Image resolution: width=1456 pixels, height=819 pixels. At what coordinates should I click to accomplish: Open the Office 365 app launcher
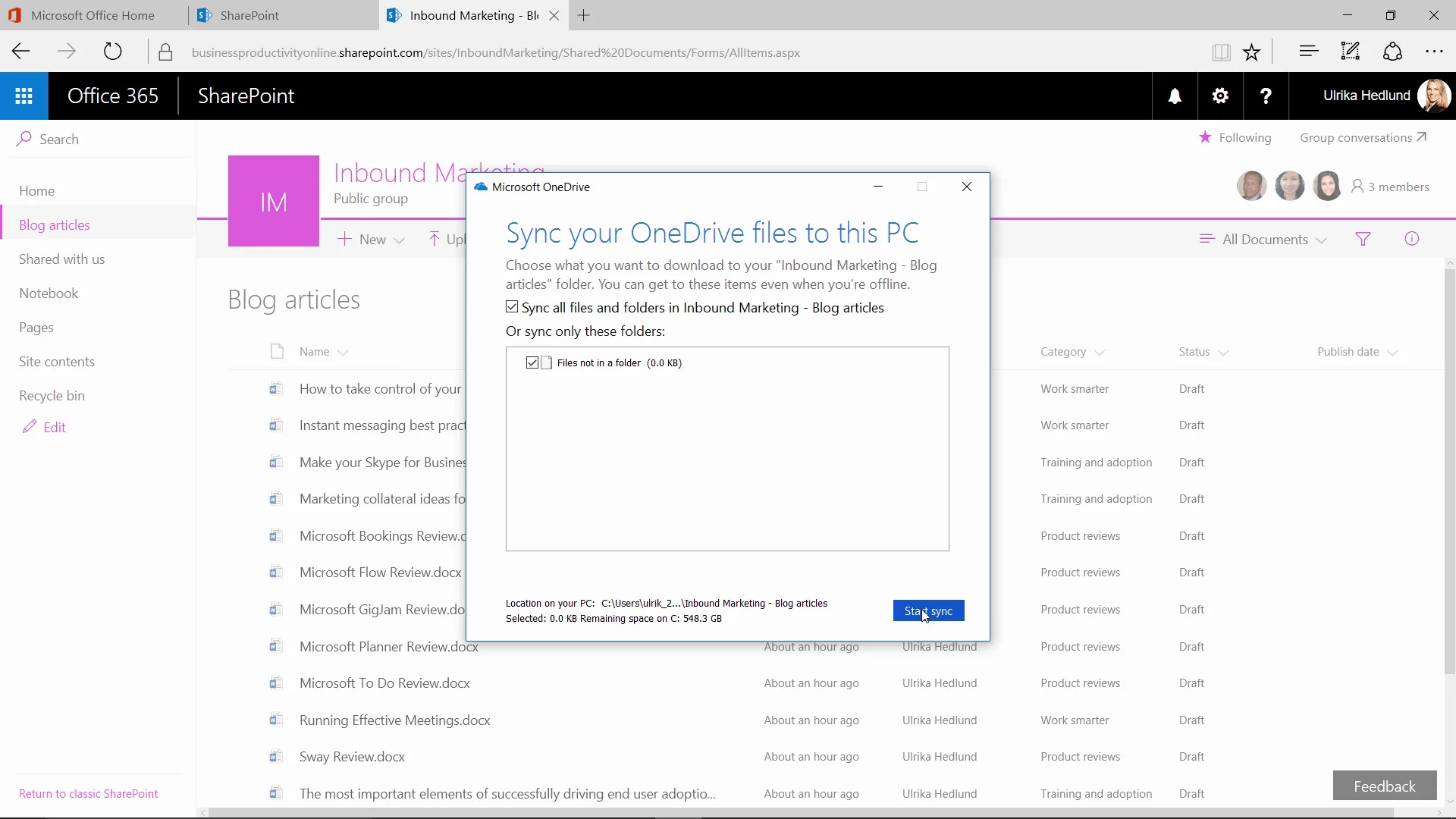(x=24, y=96)
